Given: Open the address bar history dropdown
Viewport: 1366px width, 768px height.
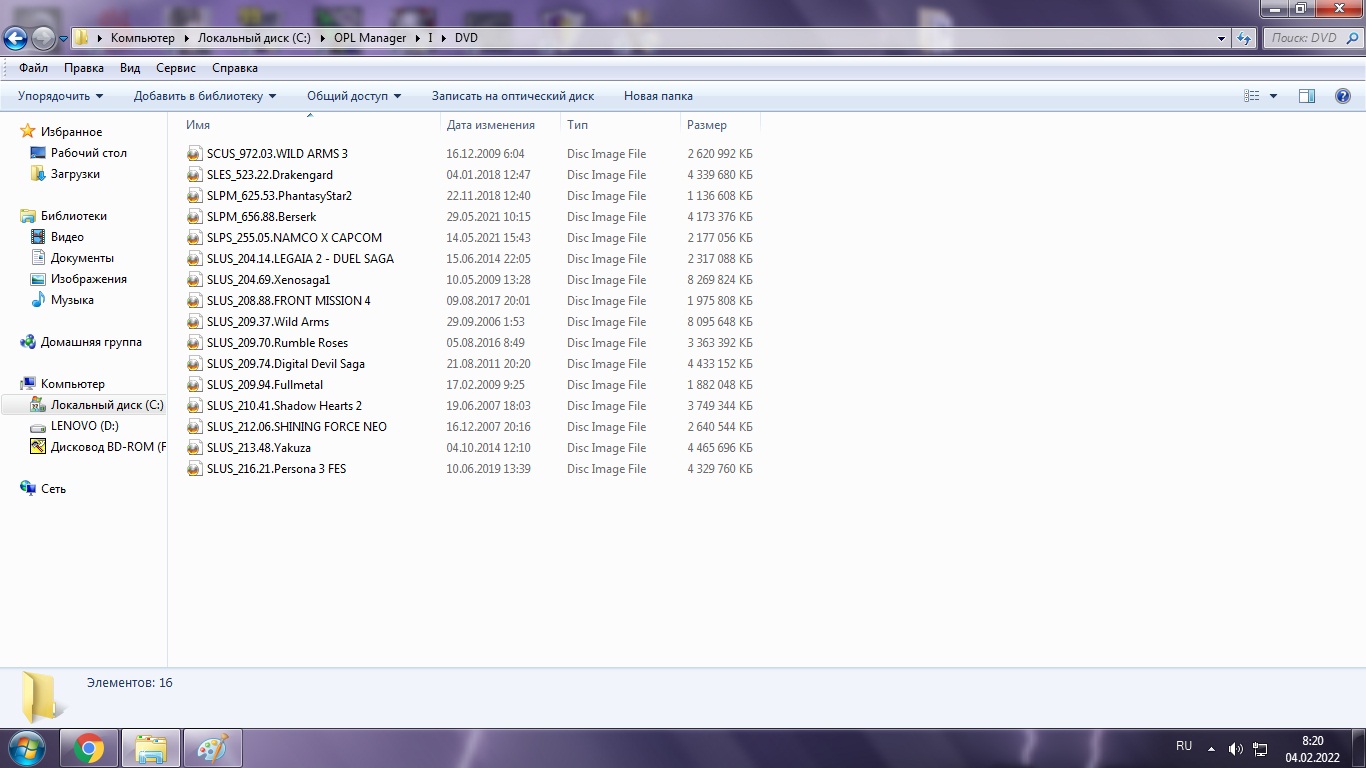Looking at the screenshot, I should (1222, 38).
